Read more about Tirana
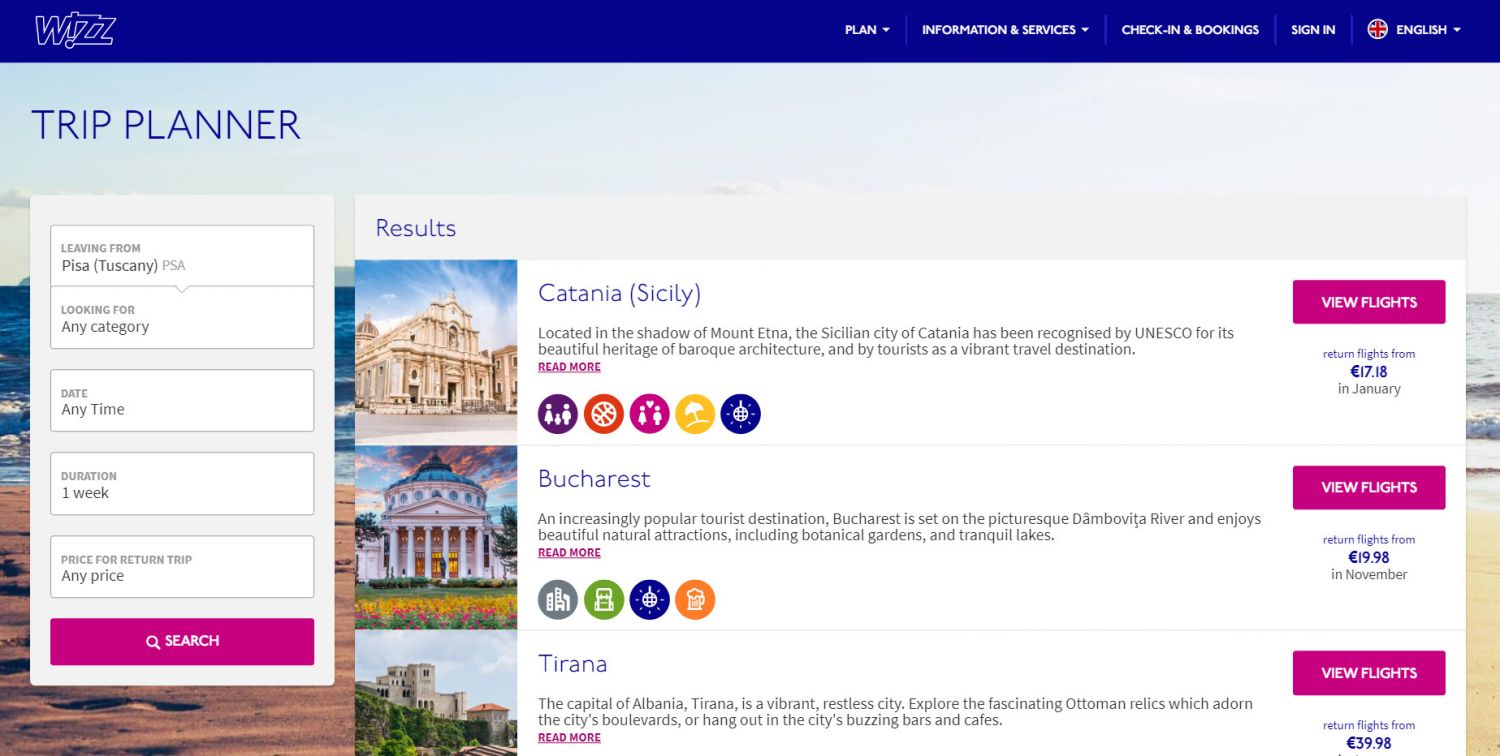Image resolution: width=1500 pixels, height=756 pixels. pyautogui.click(x=569, y=738)
